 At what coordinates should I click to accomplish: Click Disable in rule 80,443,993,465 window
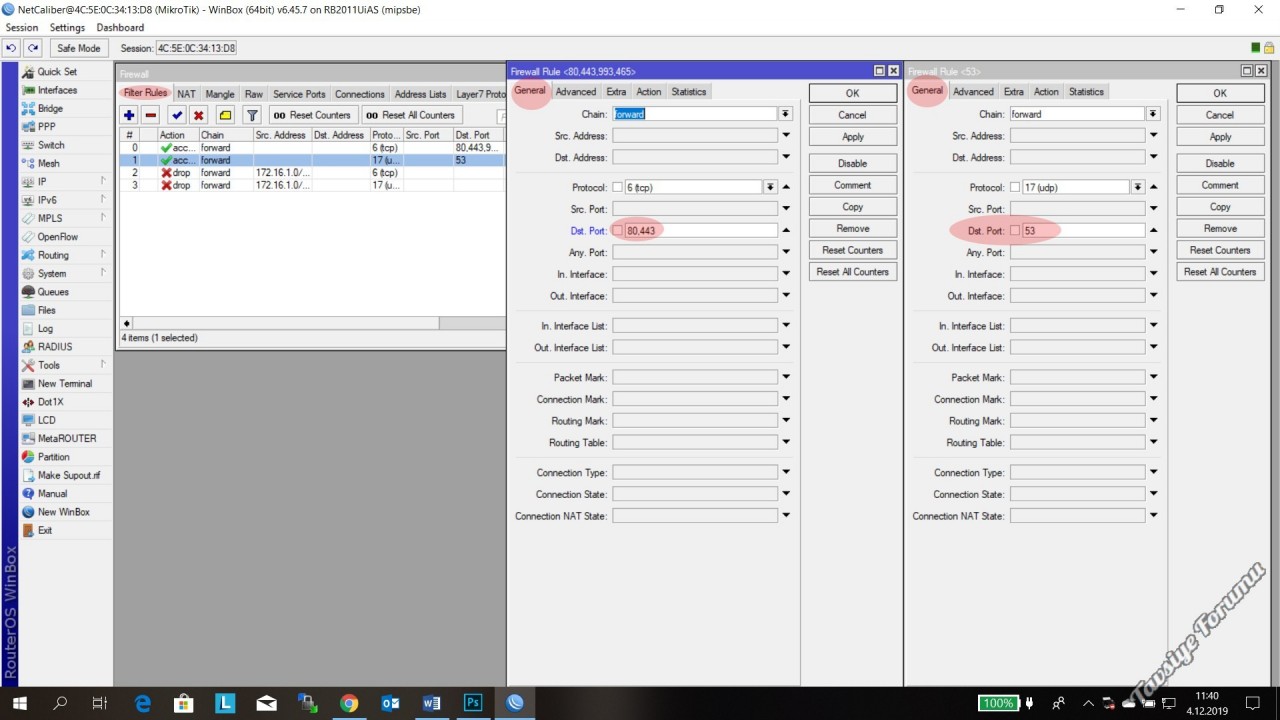click(x=852, y=163)
